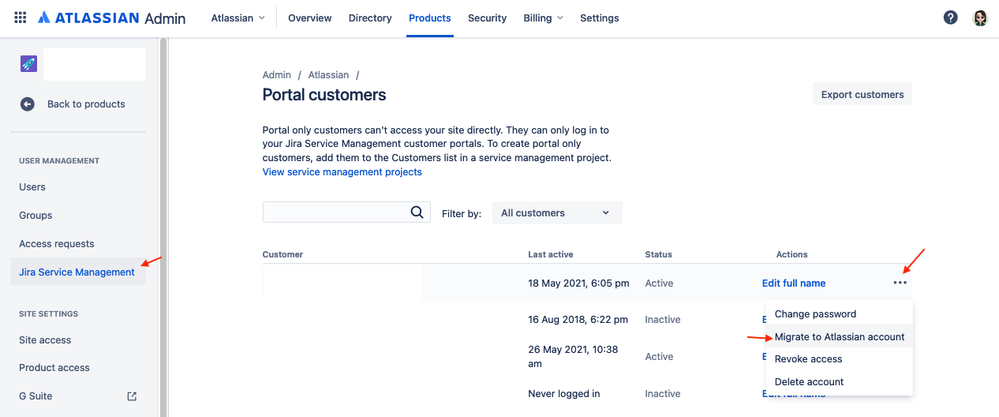This screenshot has height=417, width=999.
Task: Open Users in the sidebar
Action: point(32,187)
